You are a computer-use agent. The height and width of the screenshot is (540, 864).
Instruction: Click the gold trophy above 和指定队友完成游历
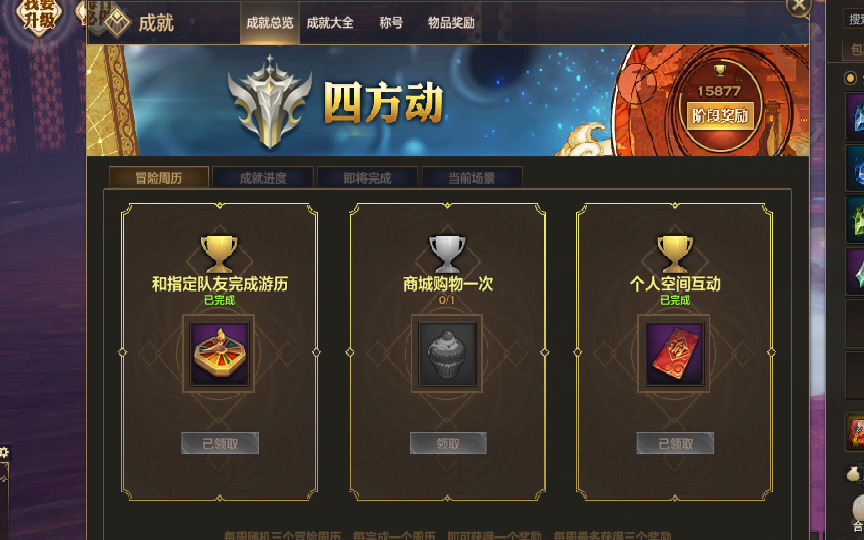(x=219, y=254)
